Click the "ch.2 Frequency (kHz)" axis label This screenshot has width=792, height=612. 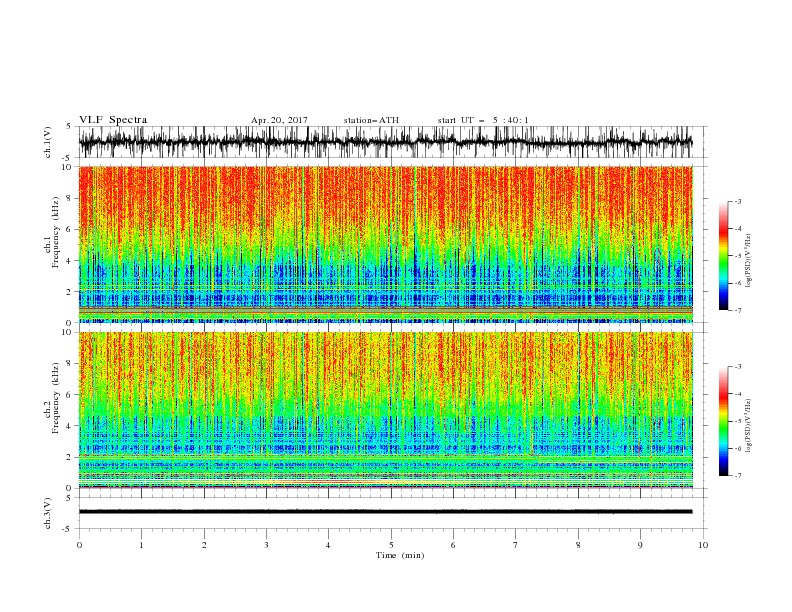tap(52, 398)
